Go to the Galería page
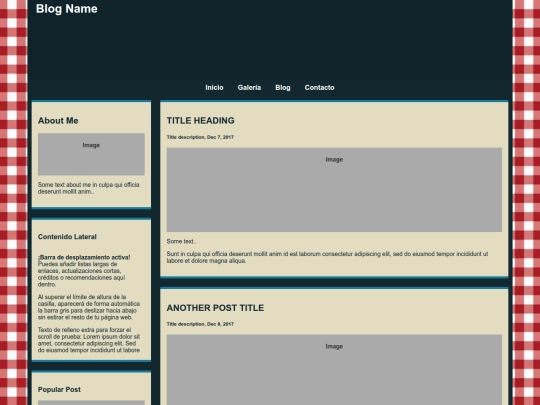This screenshot has width=540, height=405. pos(249,88)
